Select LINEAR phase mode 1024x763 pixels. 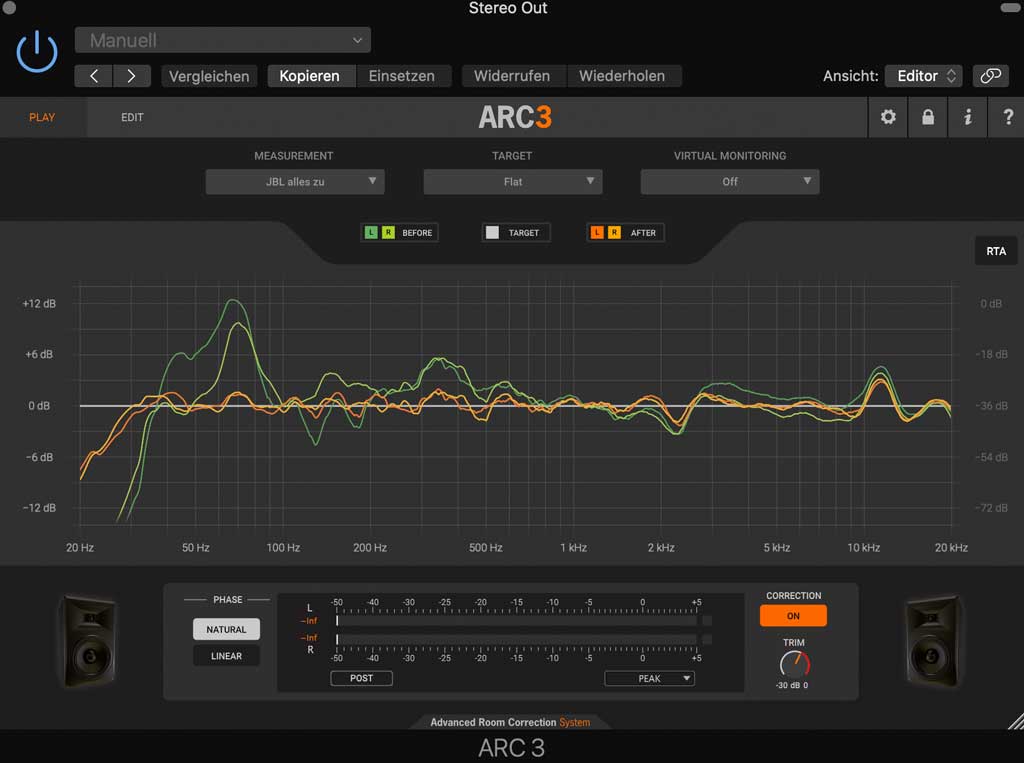(x=226, y=656)
